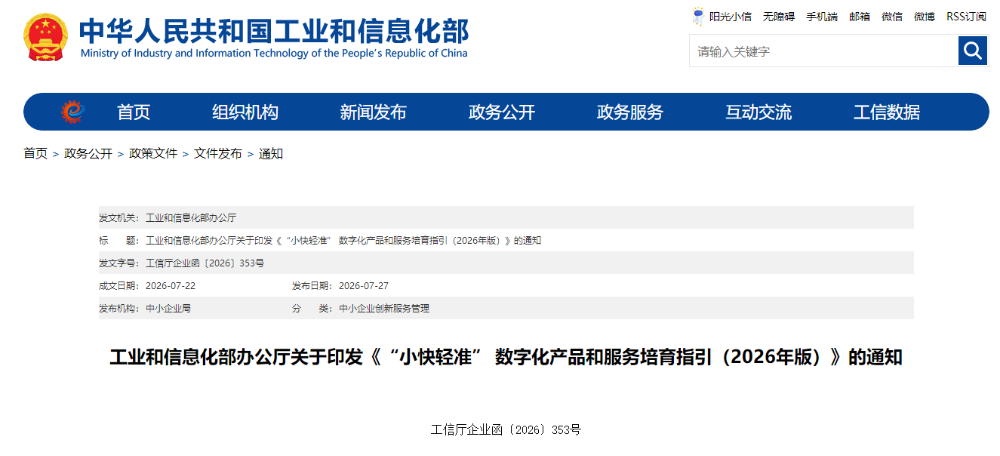1000x456 pixels.
Task: Click the 中华人民共和国工业和信息化部 site title
Action: (274, 31)
